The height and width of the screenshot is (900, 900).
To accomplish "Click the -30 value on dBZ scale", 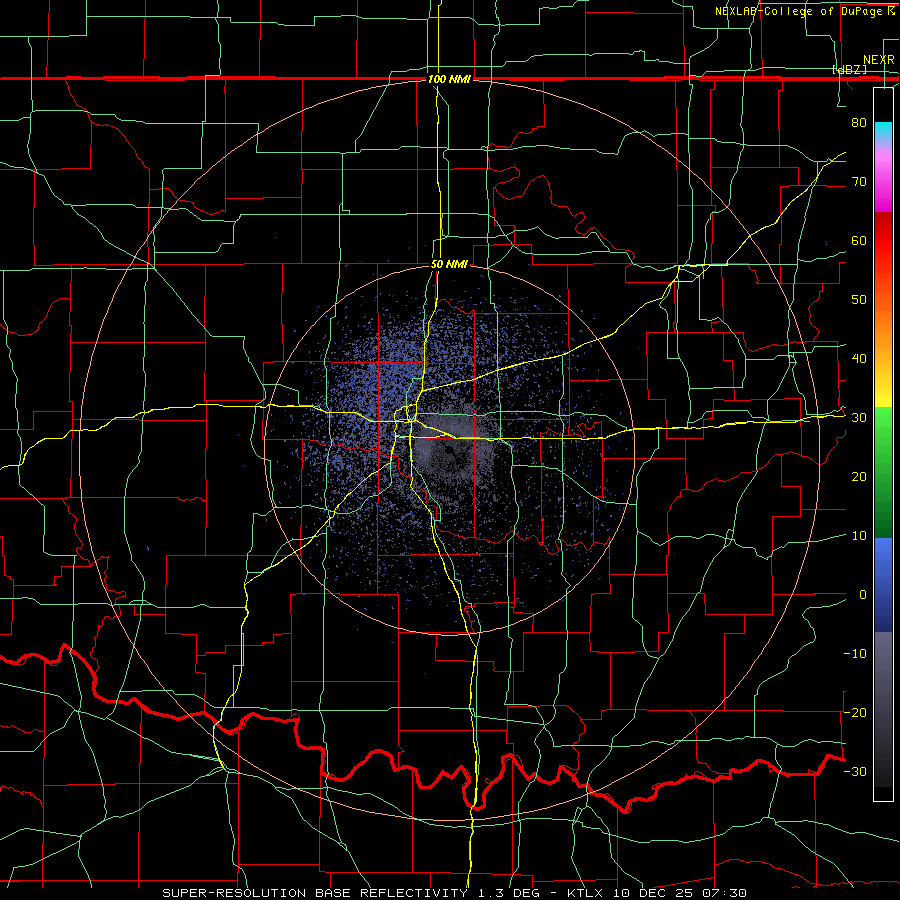I will (x=855, y=771).
